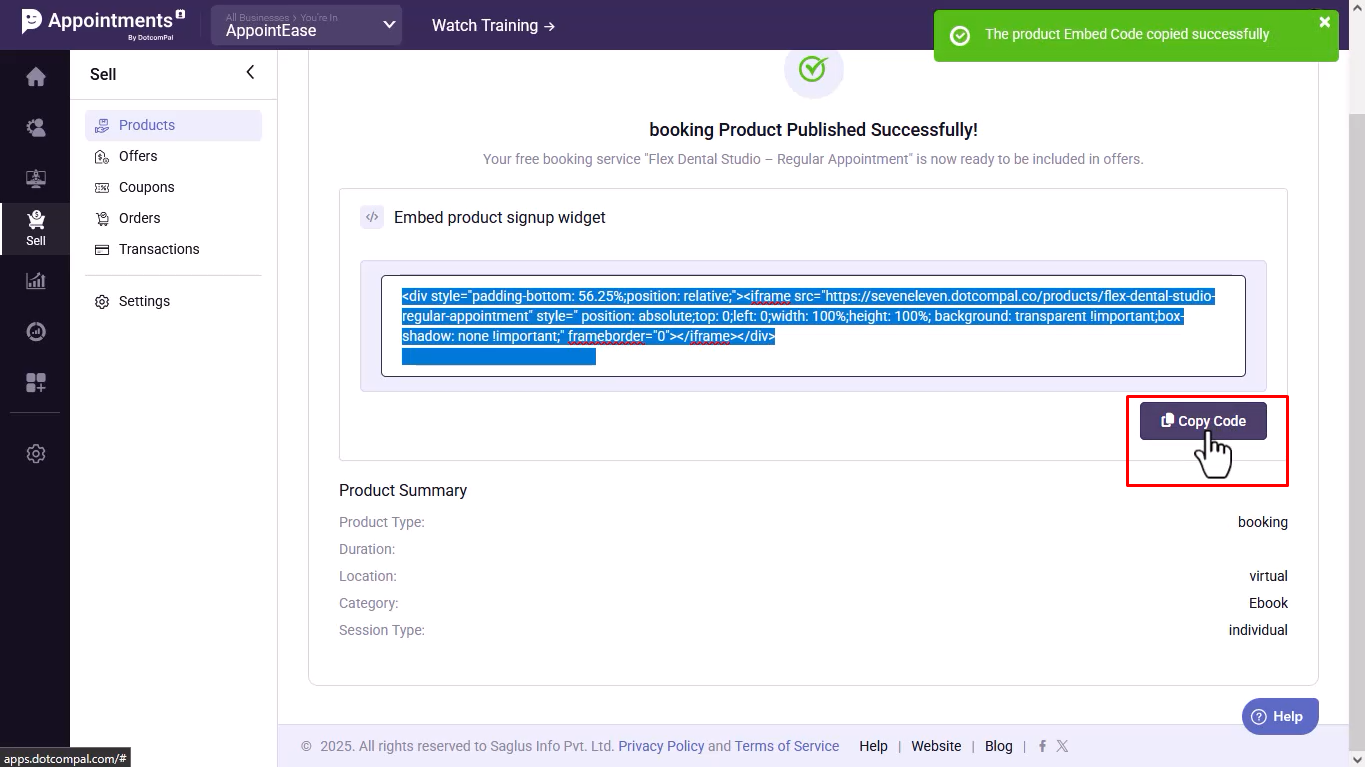Open Transactions in Sell menu
The image size is (1365, 767).
tap(158, 249)
